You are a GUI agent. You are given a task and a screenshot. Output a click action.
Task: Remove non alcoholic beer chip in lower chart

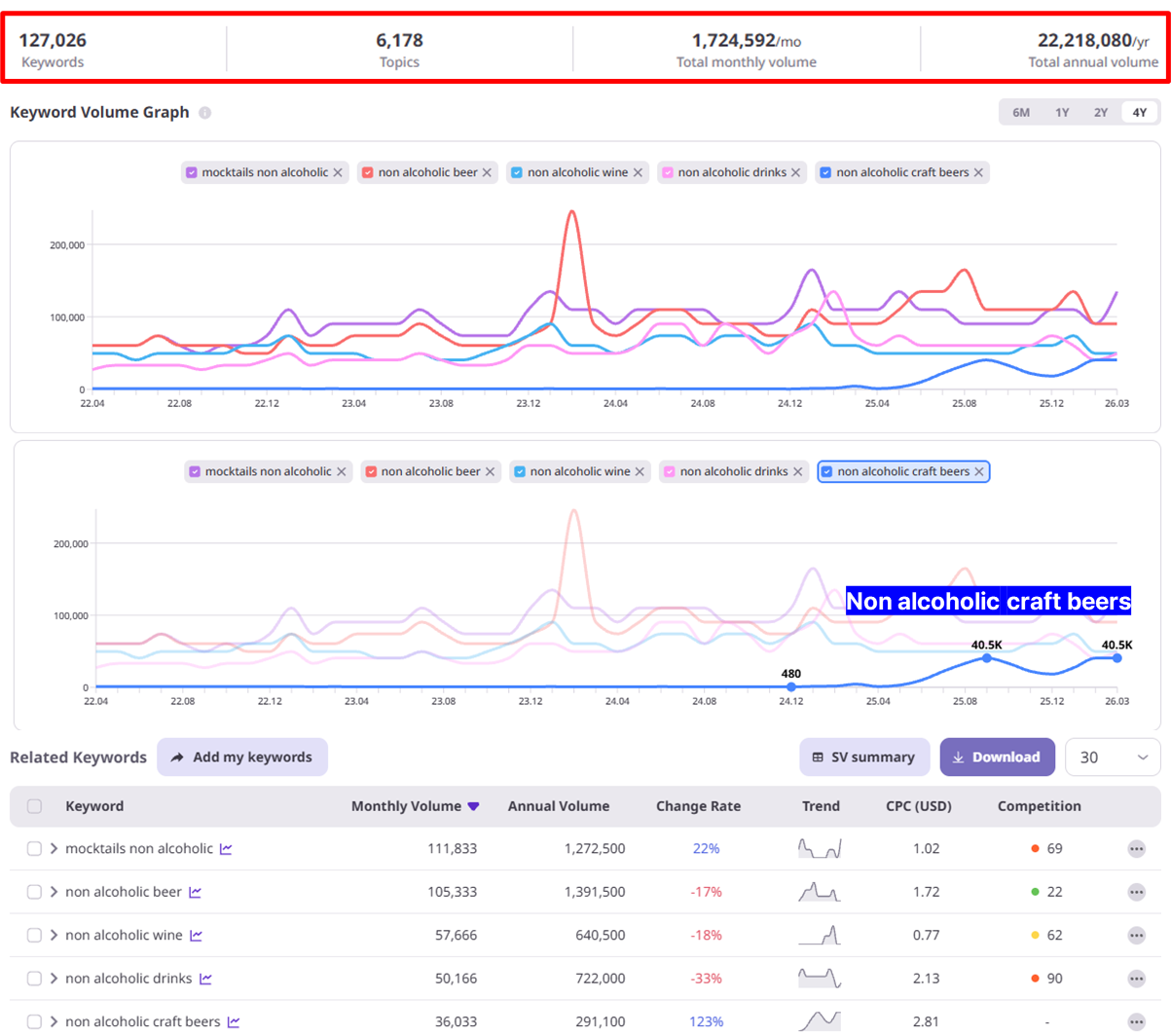(490, 471)
